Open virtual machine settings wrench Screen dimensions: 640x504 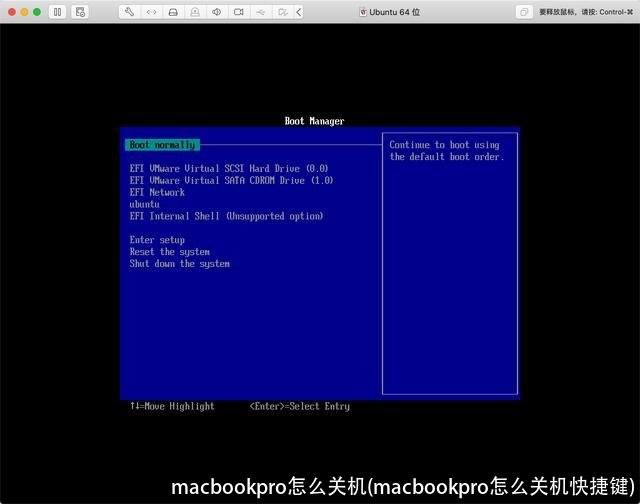coord(129,12)
